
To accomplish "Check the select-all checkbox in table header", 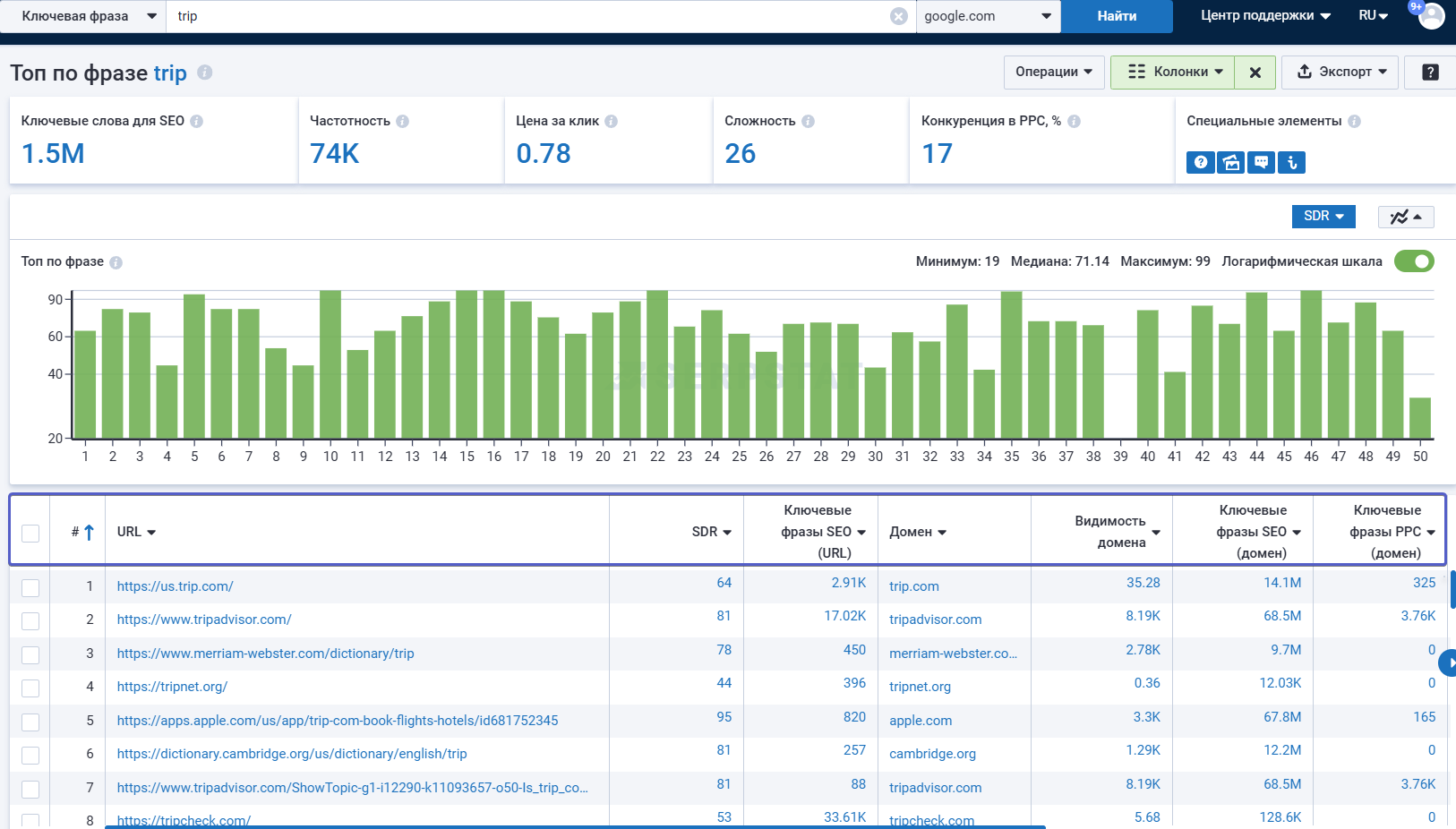I will point(30,534).
